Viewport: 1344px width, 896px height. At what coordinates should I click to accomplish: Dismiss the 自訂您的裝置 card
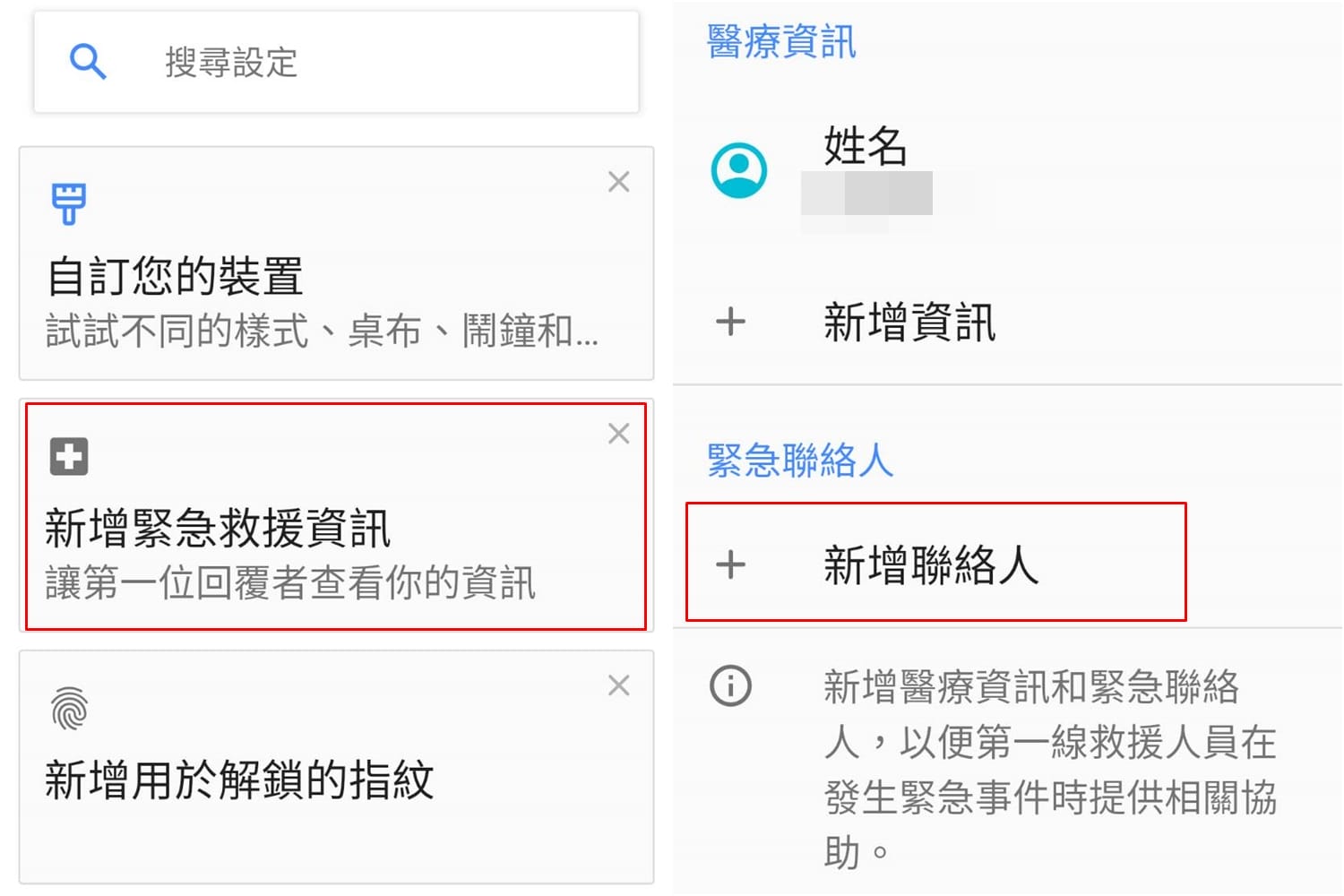[618, 182]
